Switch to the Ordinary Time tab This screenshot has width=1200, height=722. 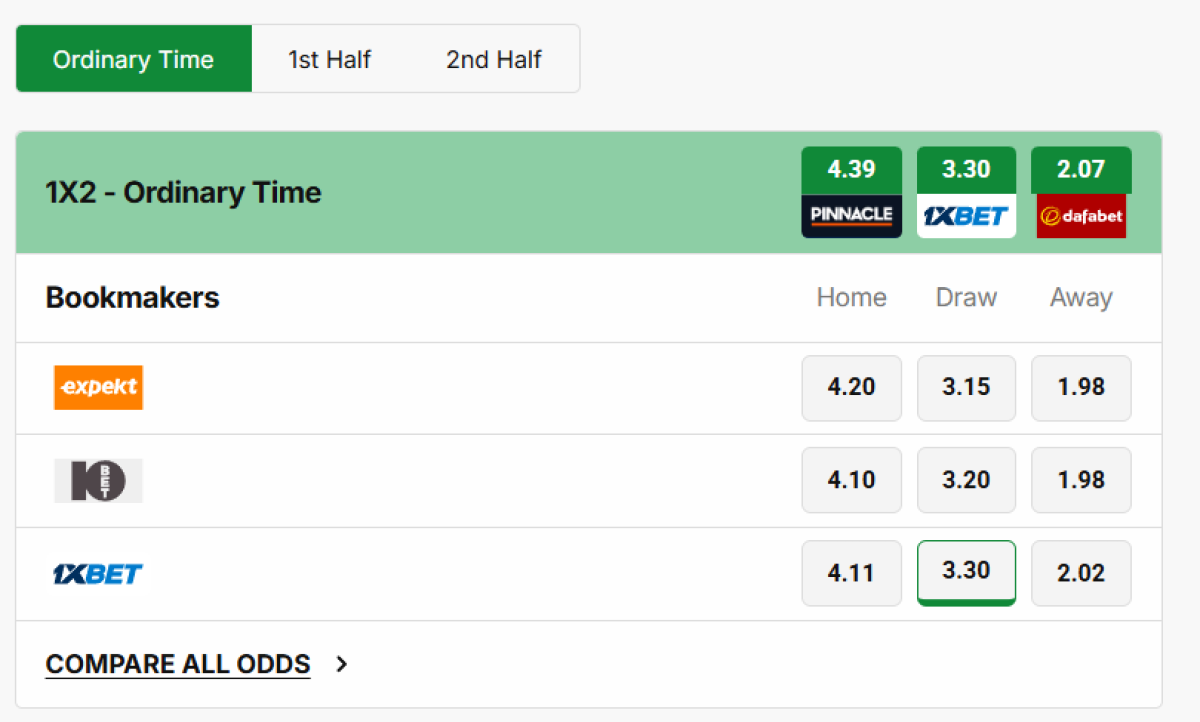point(133,59)
